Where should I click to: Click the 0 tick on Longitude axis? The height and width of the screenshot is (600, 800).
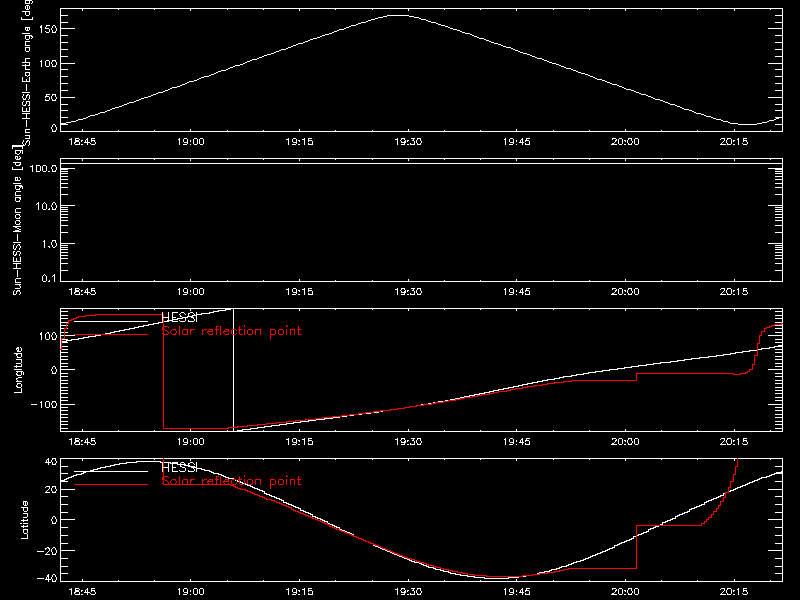[54, 370]
